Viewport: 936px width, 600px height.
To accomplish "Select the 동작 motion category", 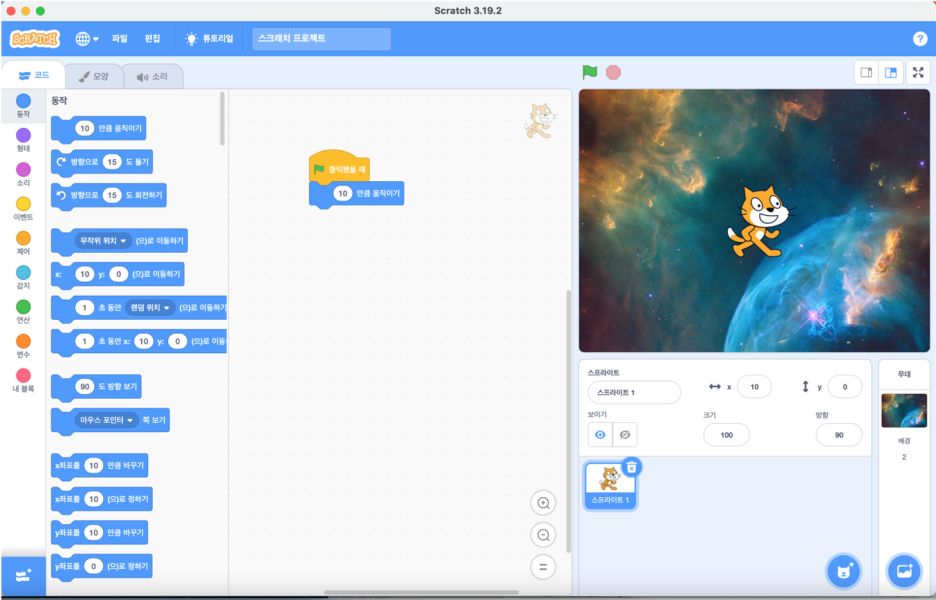I will click(23, 106).
